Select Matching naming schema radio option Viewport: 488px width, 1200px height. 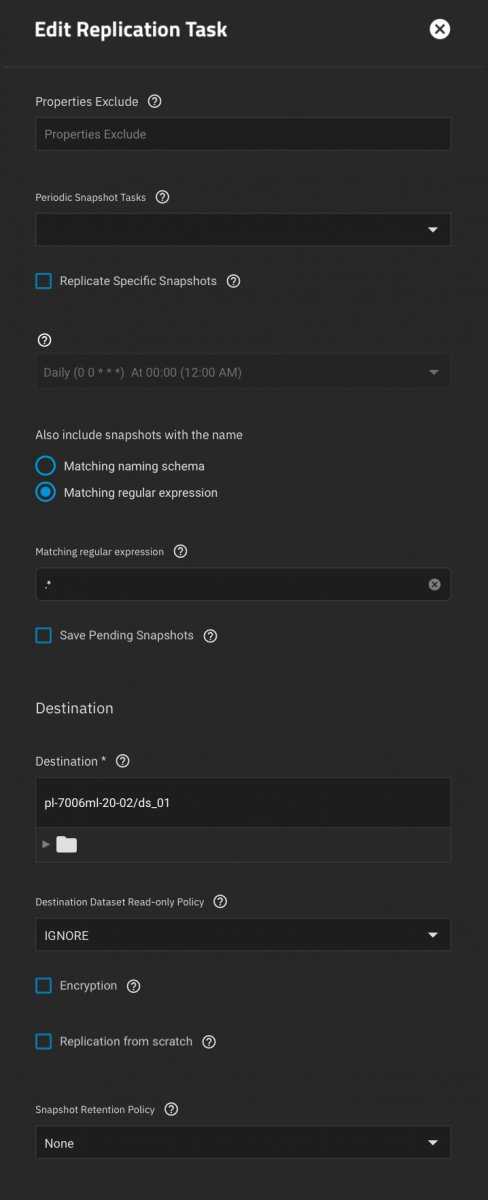(x=45, y=466)
